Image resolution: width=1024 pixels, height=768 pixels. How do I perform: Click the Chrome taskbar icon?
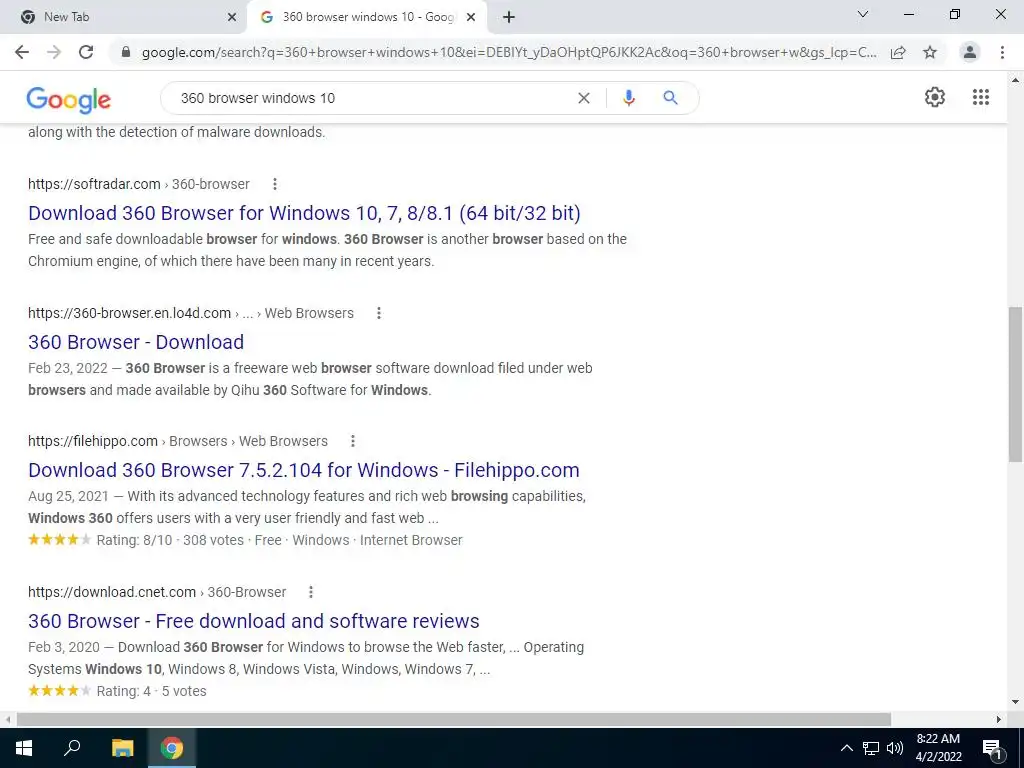coord(172,748)
